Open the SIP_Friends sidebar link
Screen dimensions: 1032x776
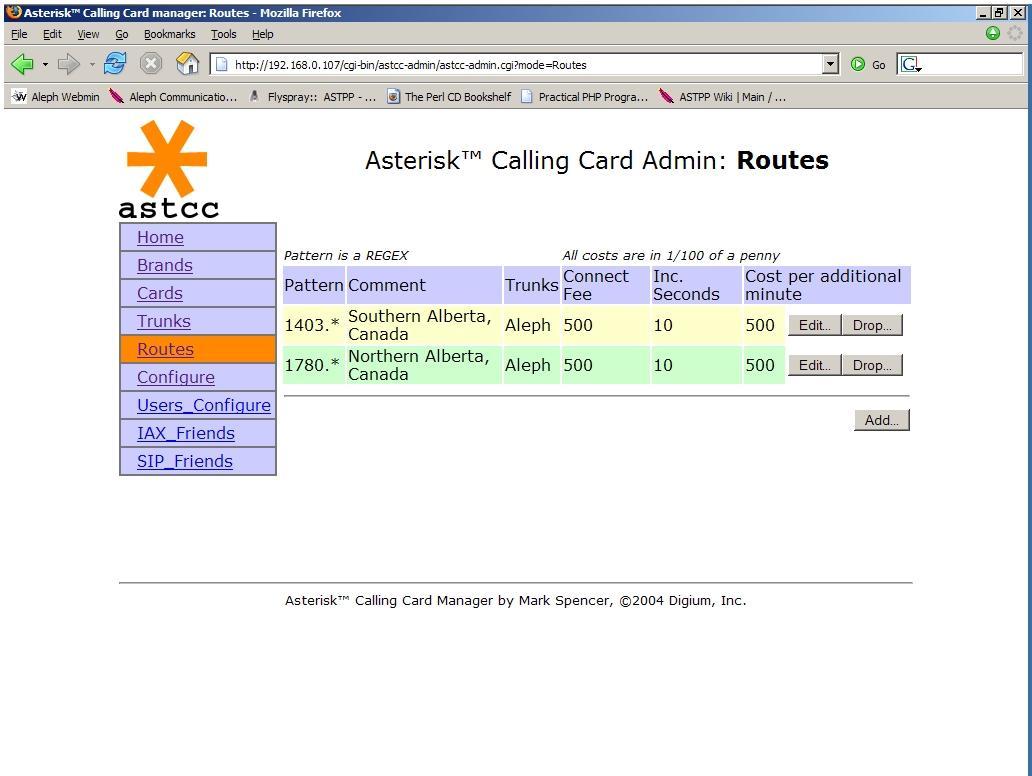tap(185, 461)
